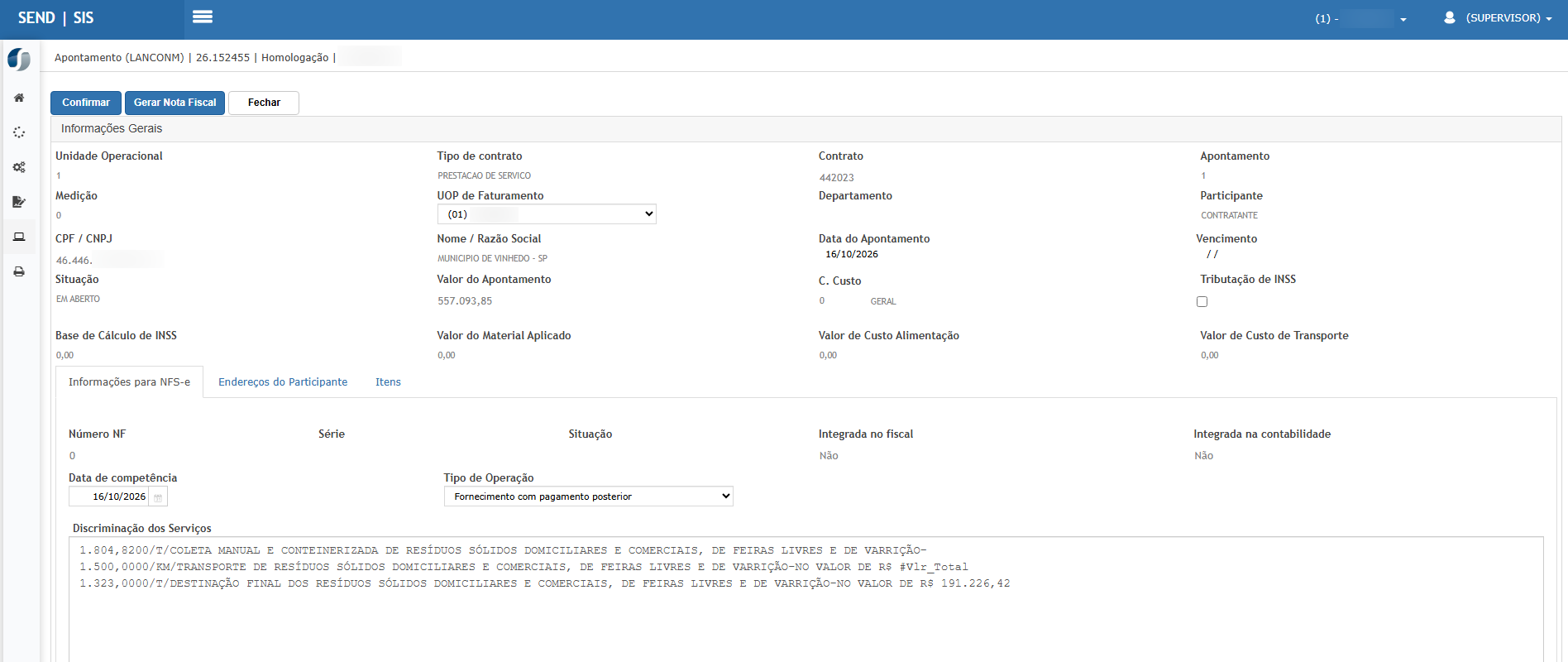Click the Data do Apontamento value 16/10/2026
This screenshot has width=1568, height=662.
click(x=852, y=255)
